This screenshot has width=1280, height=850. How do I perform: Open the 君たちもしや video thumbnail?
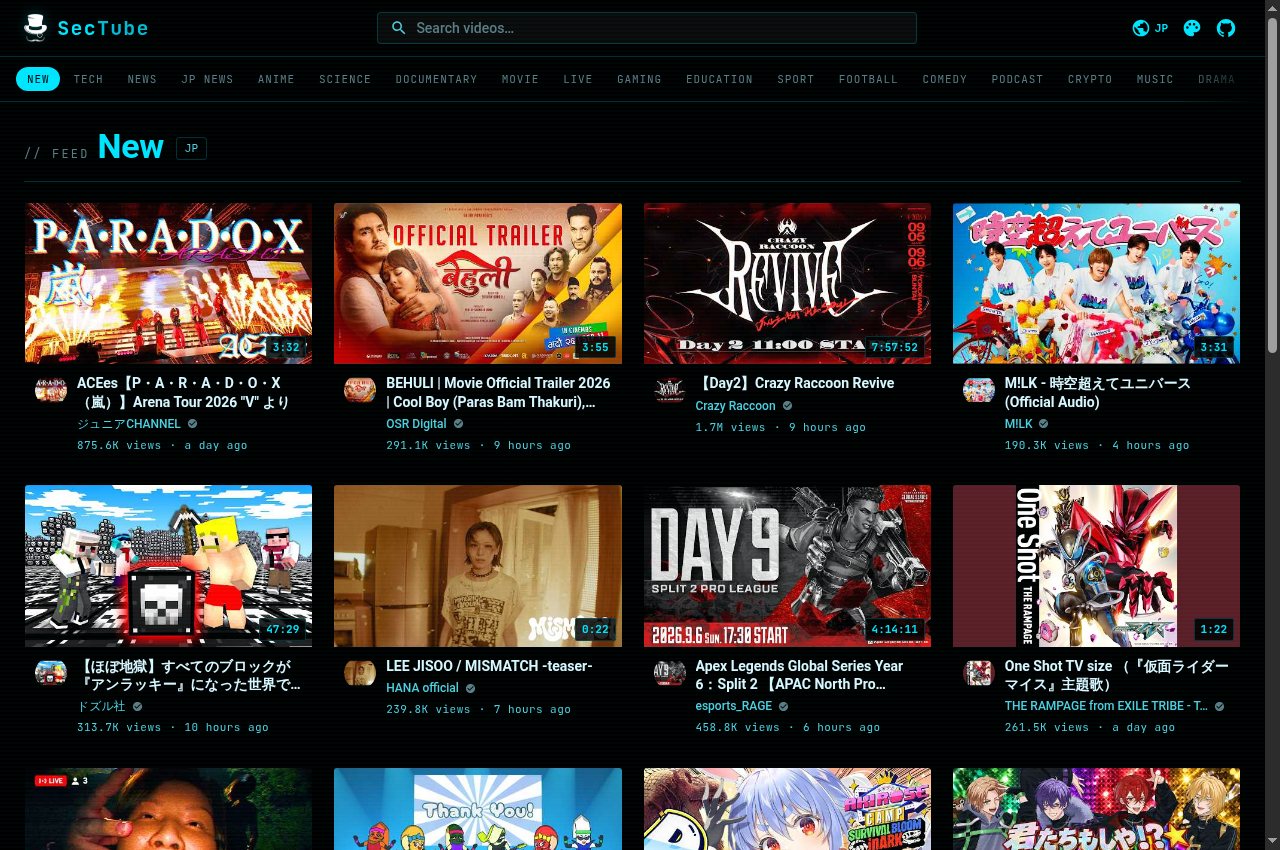[x=1096, y=809]
